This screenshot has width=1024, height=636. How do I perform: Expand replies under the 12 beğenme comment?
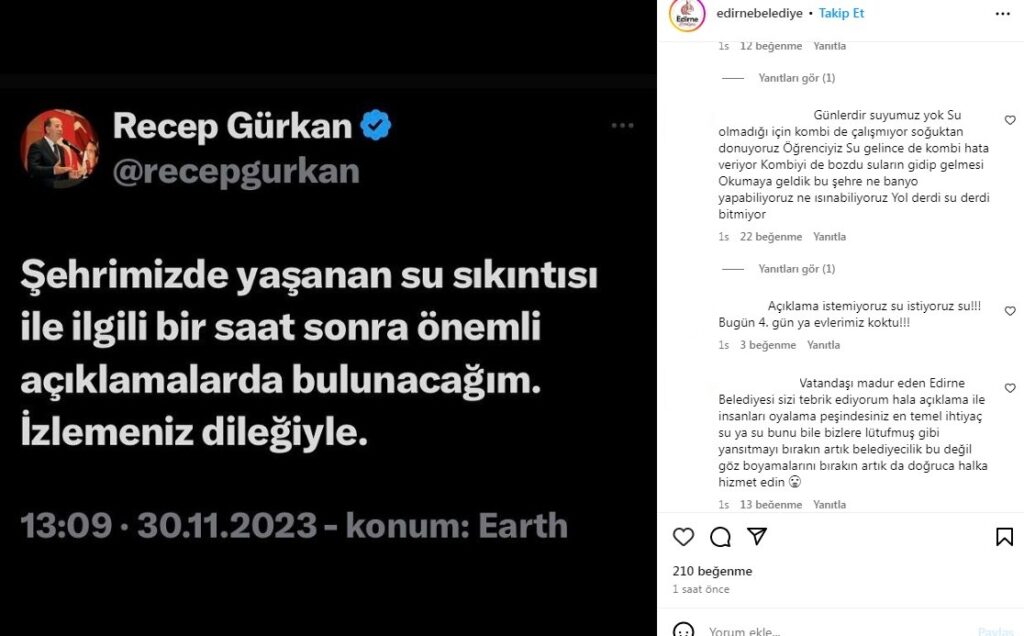coord(796,78)
